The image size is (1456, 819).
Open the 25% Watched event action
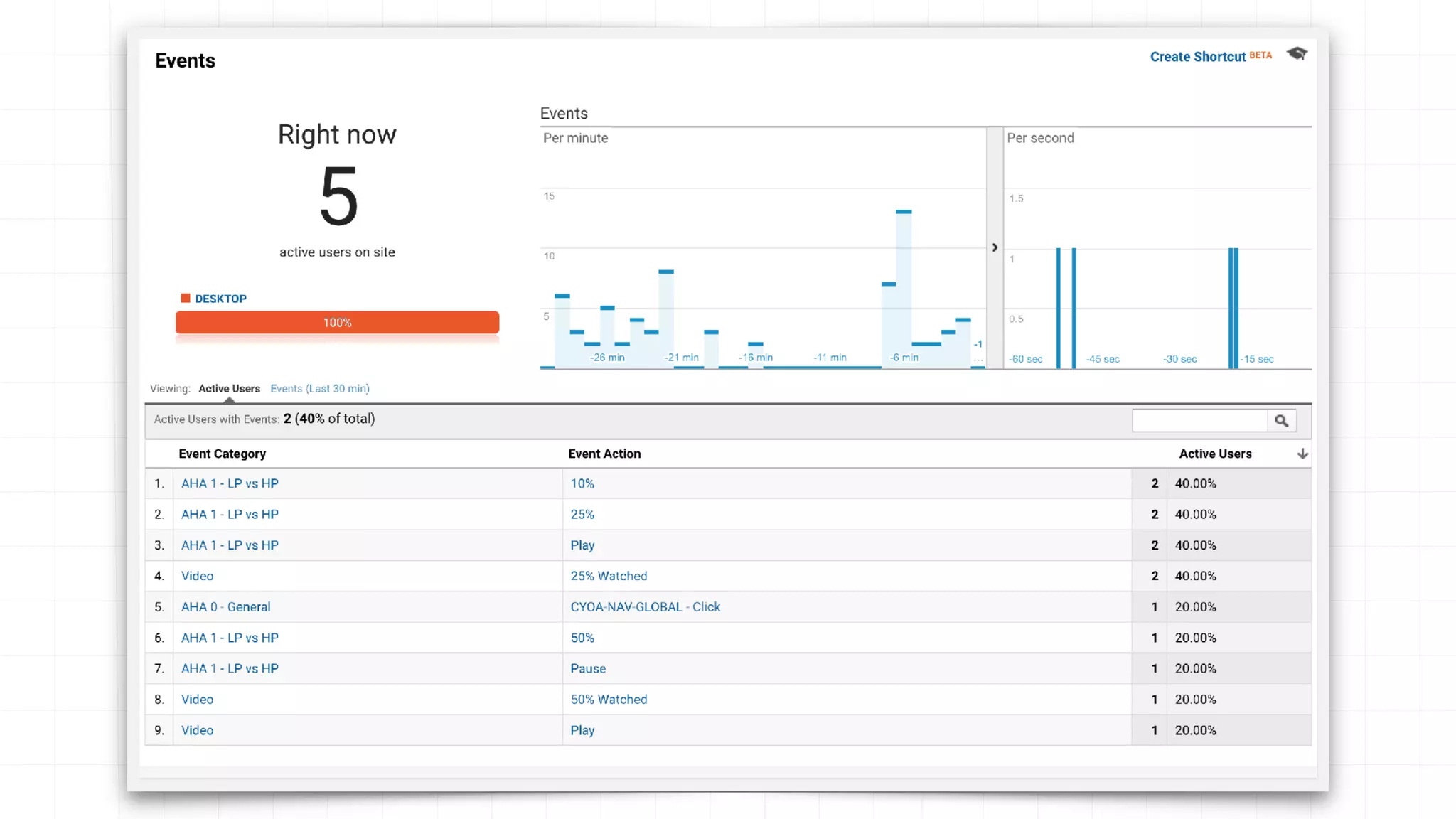(x=609, y=576)
